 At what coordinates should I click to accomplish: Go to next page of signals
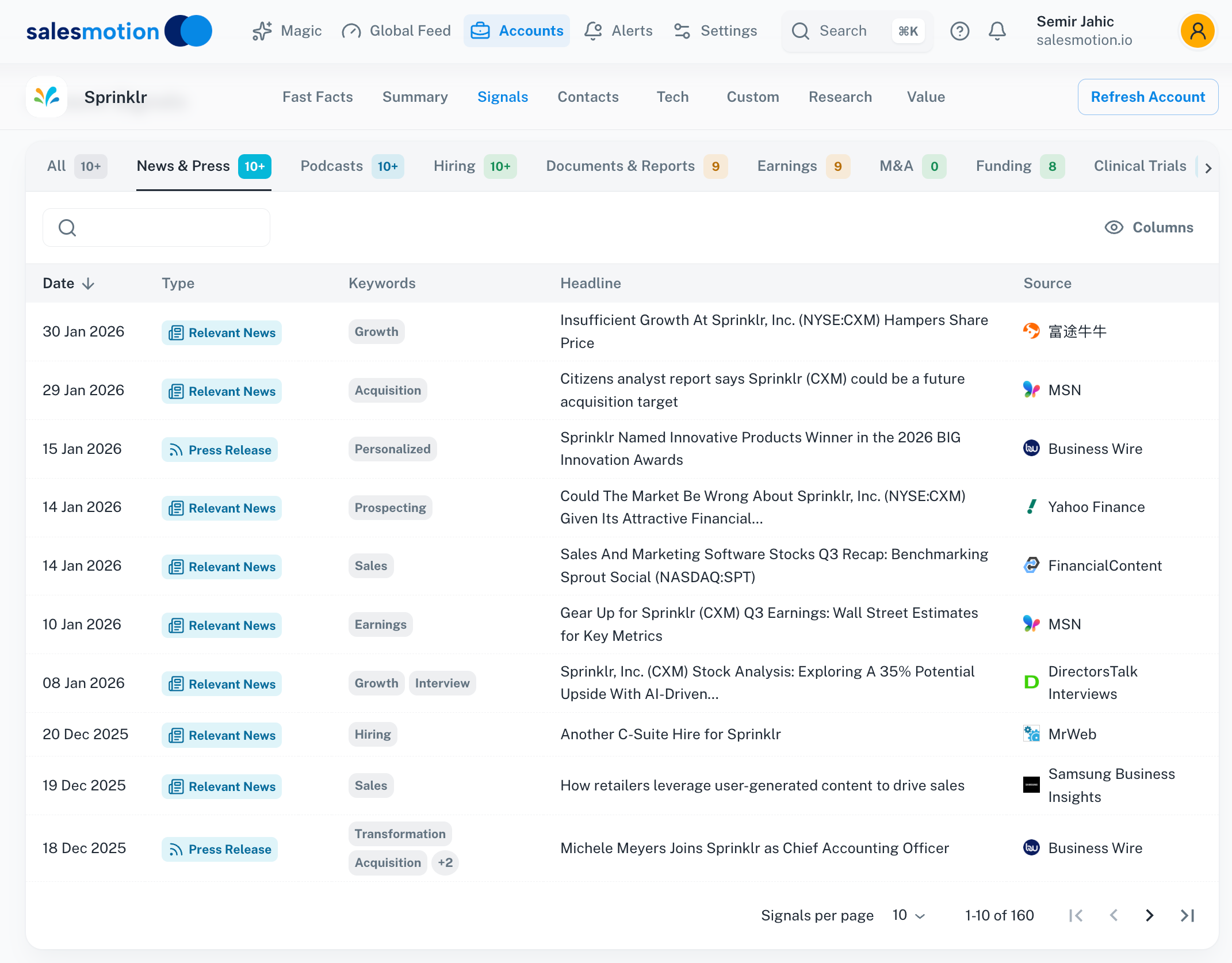coord(1149,915)
